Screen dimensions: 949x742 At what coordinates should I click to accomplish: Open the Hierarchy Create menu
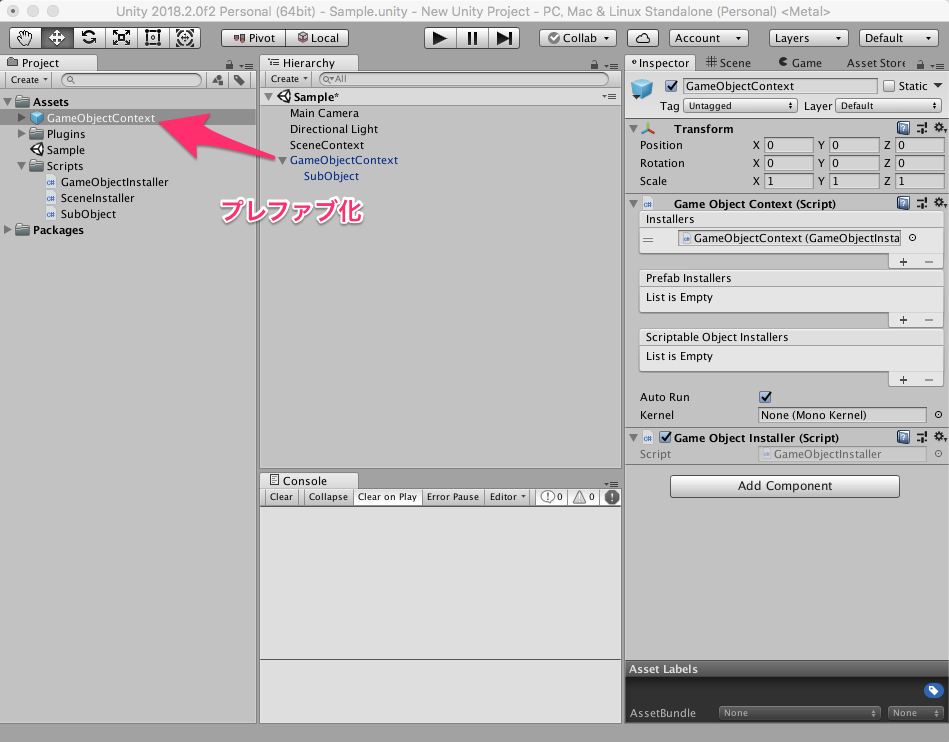point(289,79)
